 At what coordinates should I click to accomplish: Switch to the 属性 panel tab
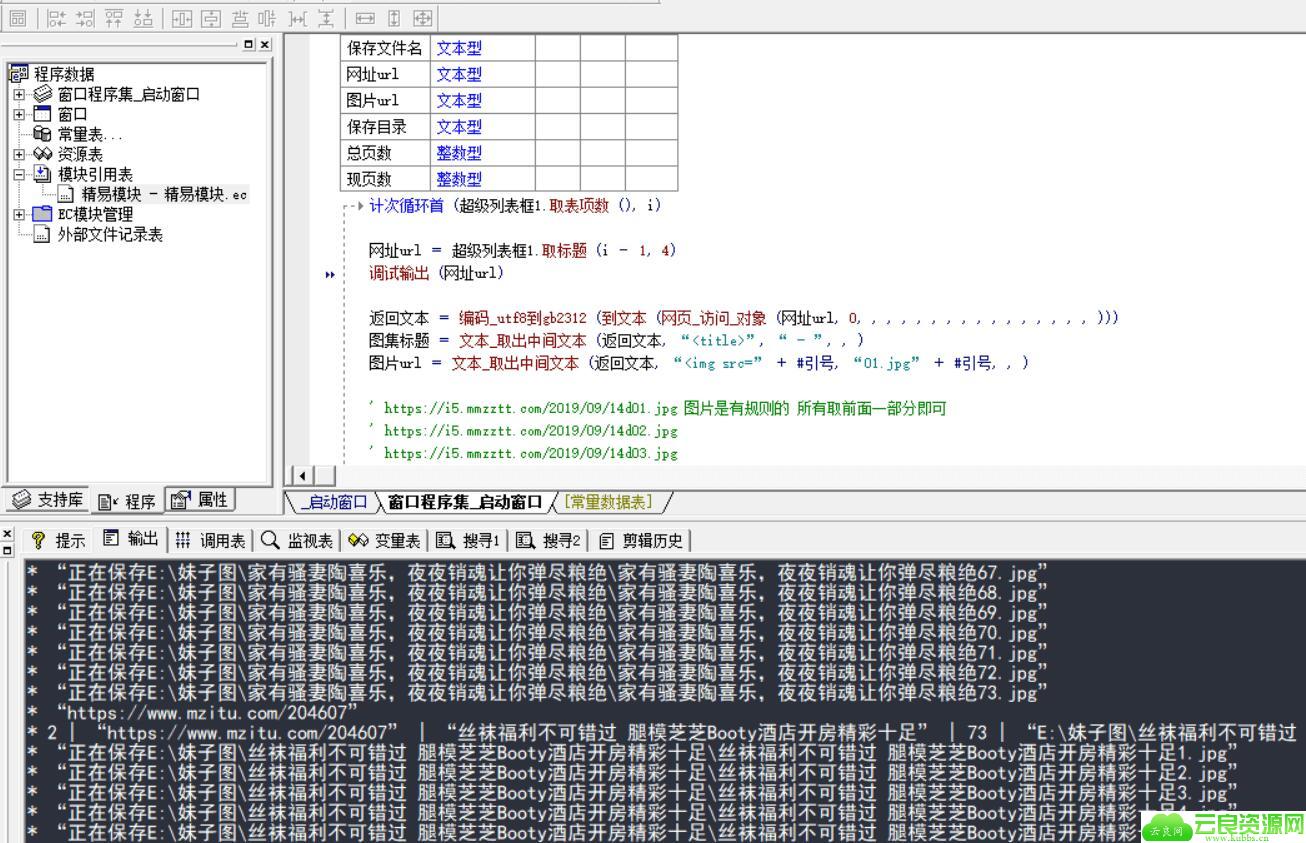click(x=199, y=500)
